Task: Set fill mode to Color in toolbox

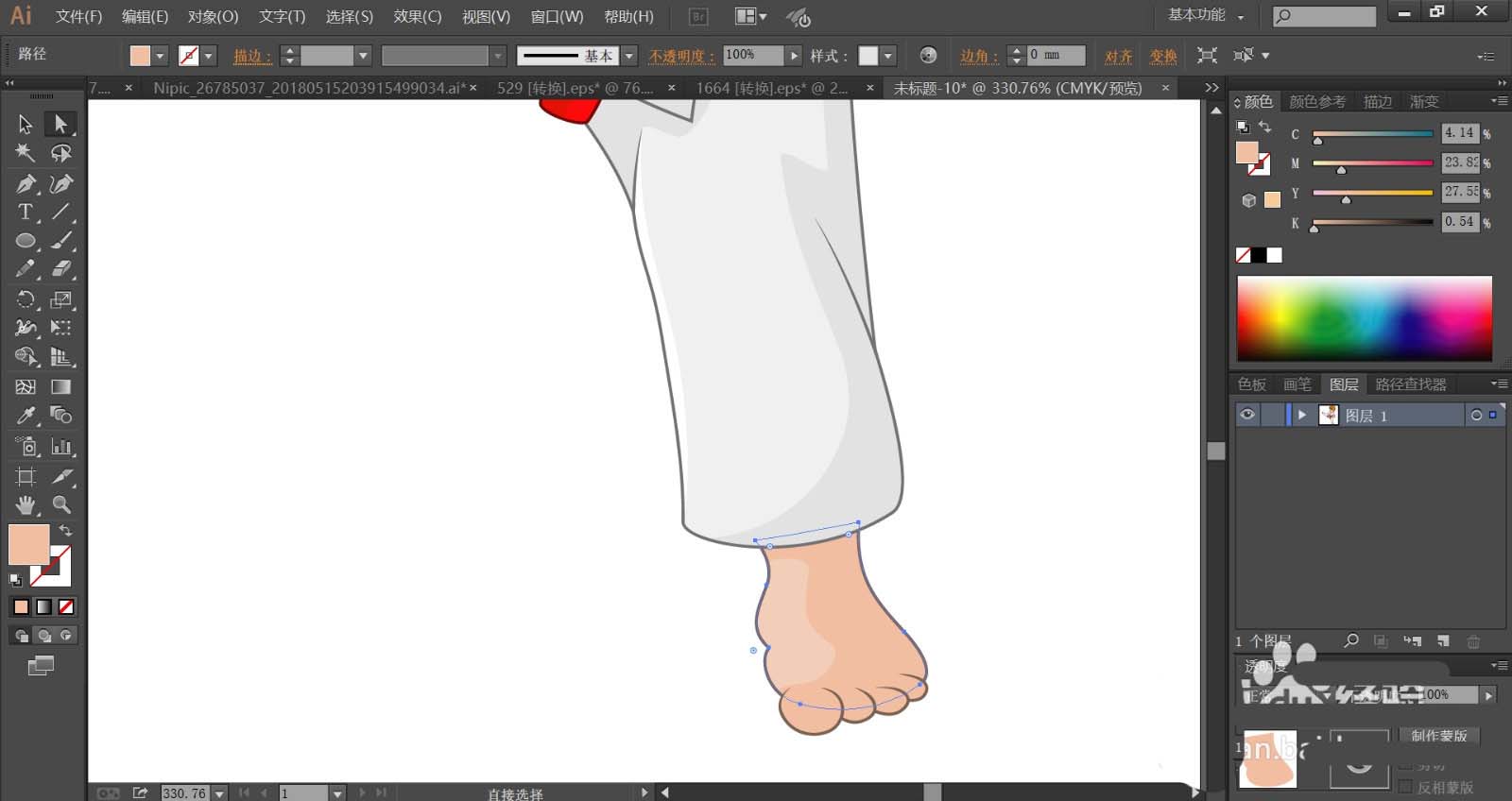Action: pyautogui.click(x=21, y=606)
